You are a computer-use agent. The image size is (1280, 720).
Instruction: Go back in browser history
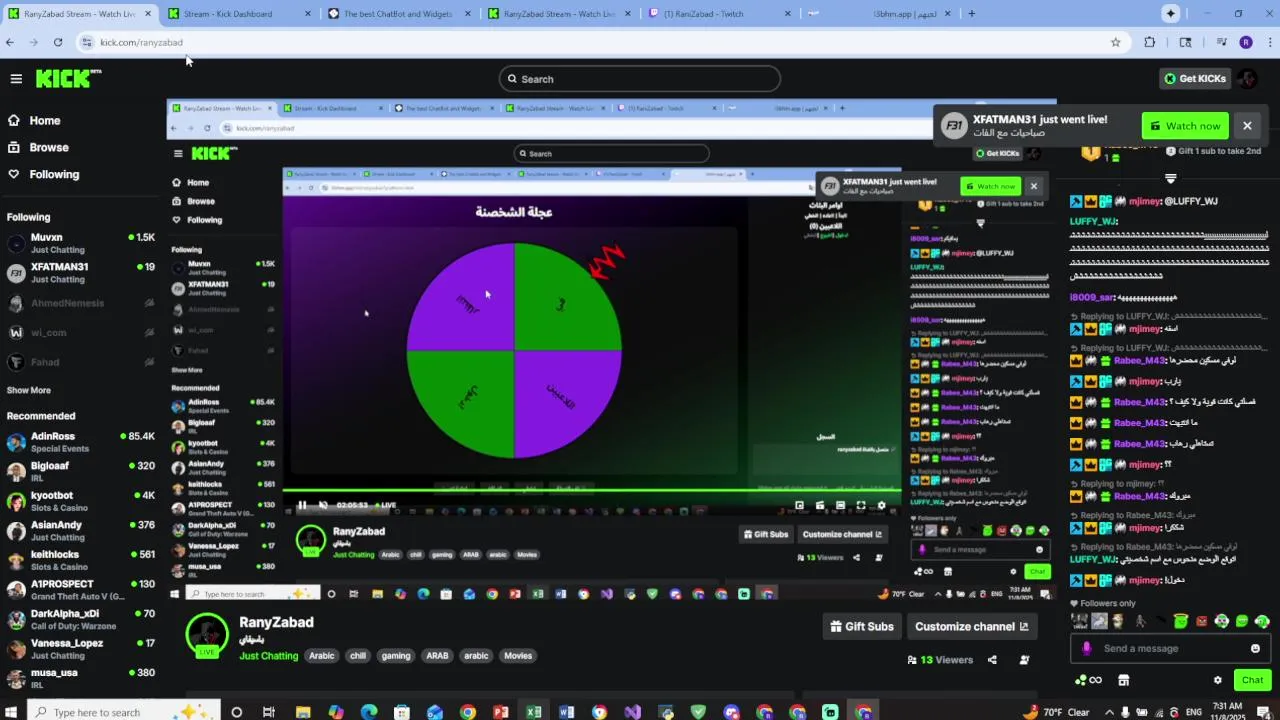click(10, 42)
